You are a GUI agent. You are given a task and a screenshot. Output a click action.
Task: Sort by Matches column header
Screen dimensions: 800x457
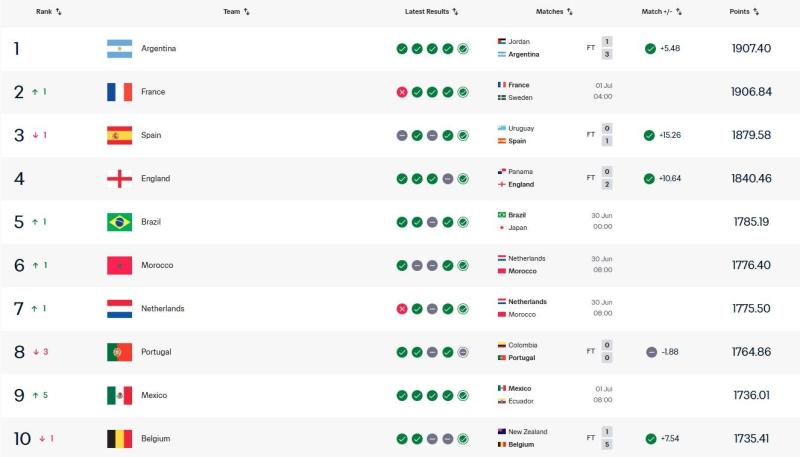tap(554, 11)
